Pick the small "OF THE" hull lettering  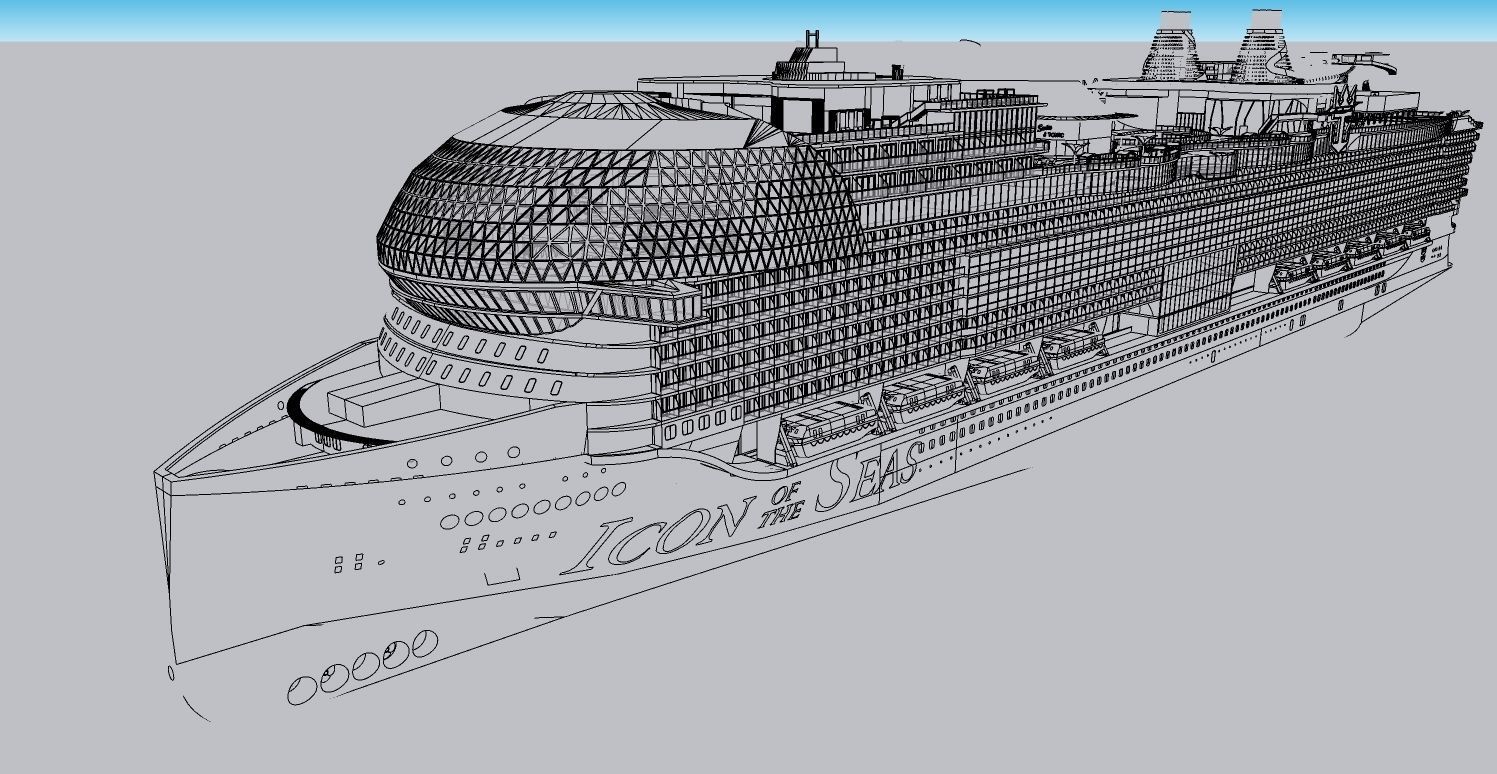click(x=783, y=507)
